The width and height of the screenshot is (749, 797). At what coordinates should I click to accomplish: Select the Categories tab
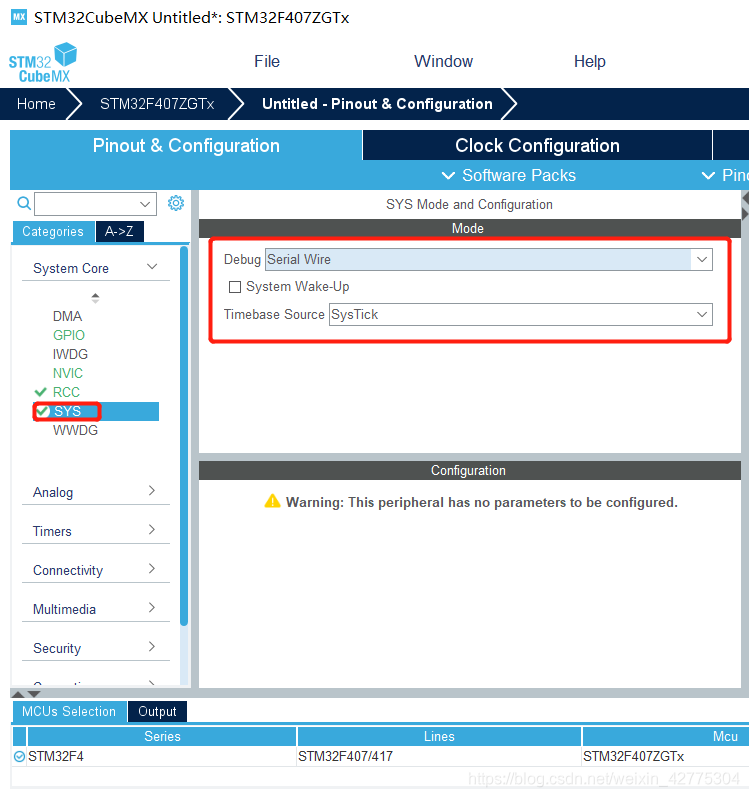click(53, 232)
